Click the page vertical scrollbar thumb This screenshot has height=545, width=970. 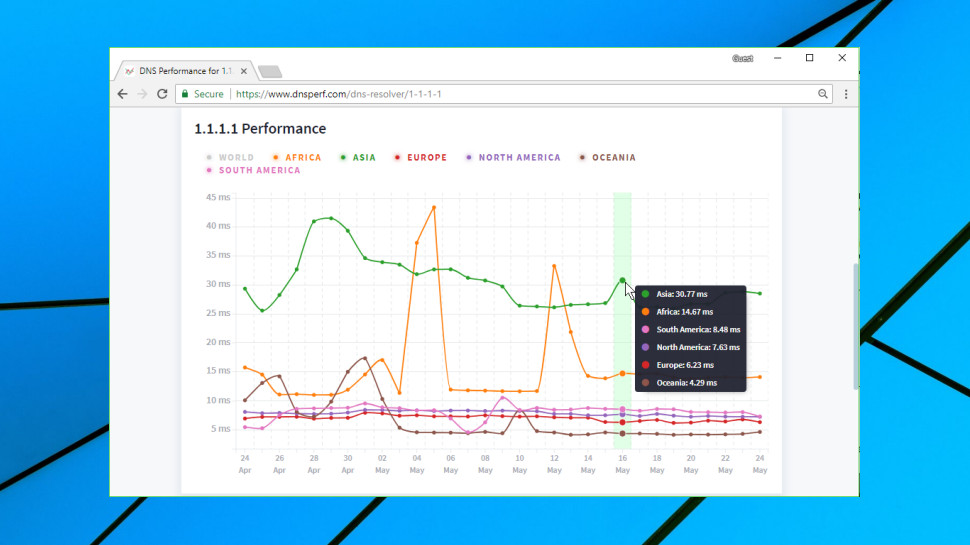(856, 326)
